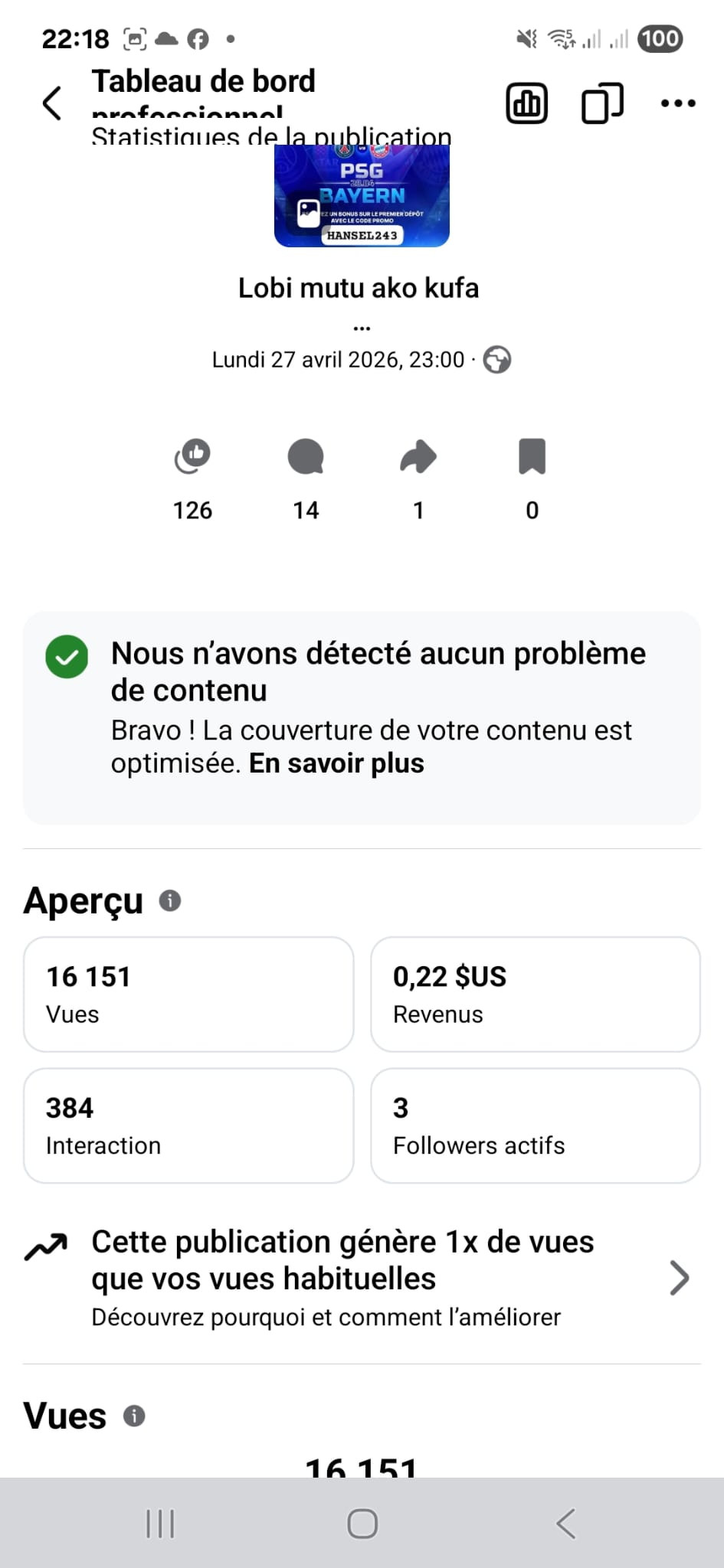Tap the comments bubble icon showing 14
Viewport: 724px width, 1568px height.
point(306,456)
